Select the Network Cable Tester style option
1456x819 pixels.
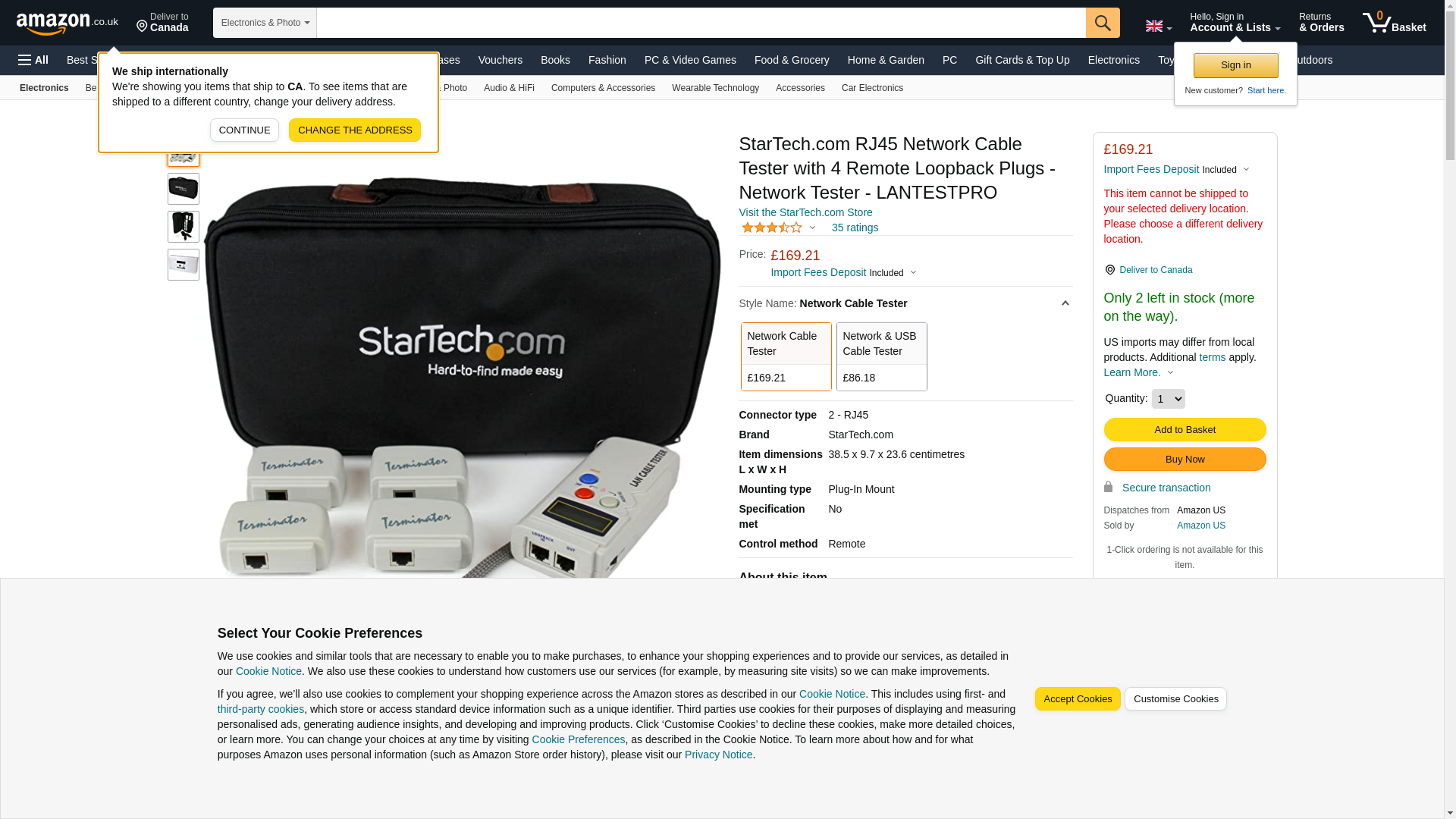(x=786, y=357)
